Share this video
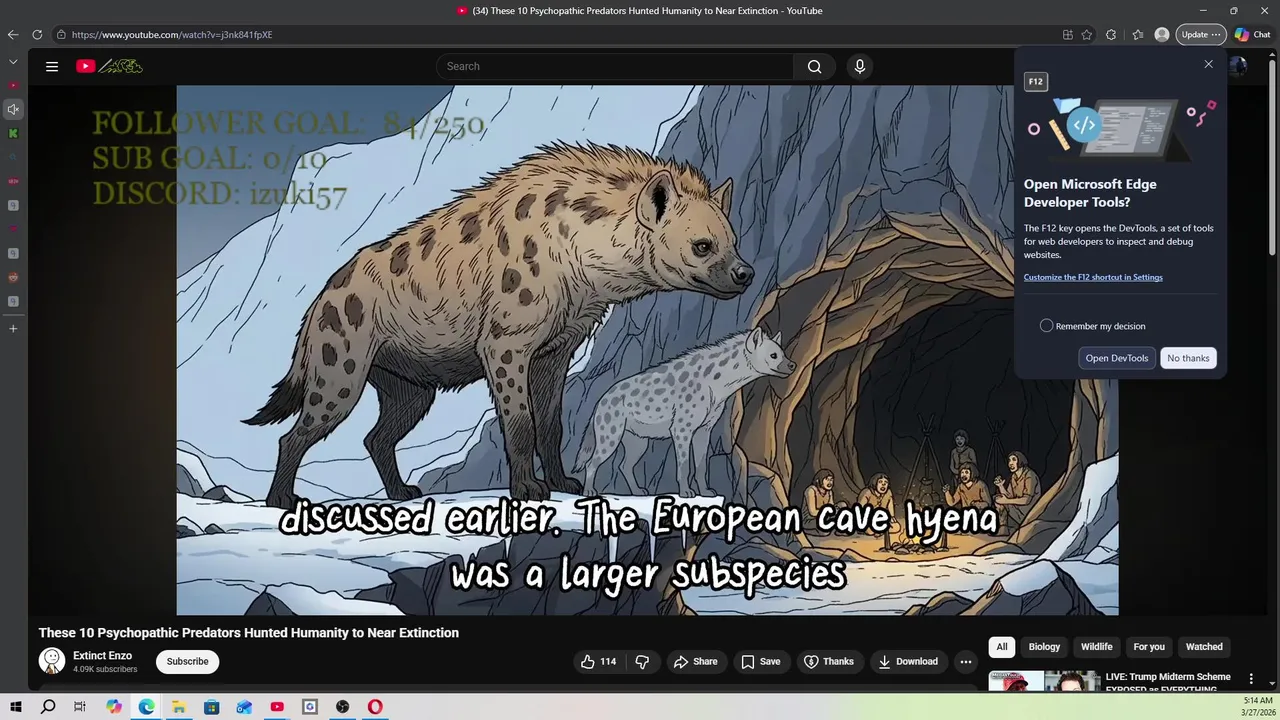Screen dimensions: 1280x720 coord(695,661)
